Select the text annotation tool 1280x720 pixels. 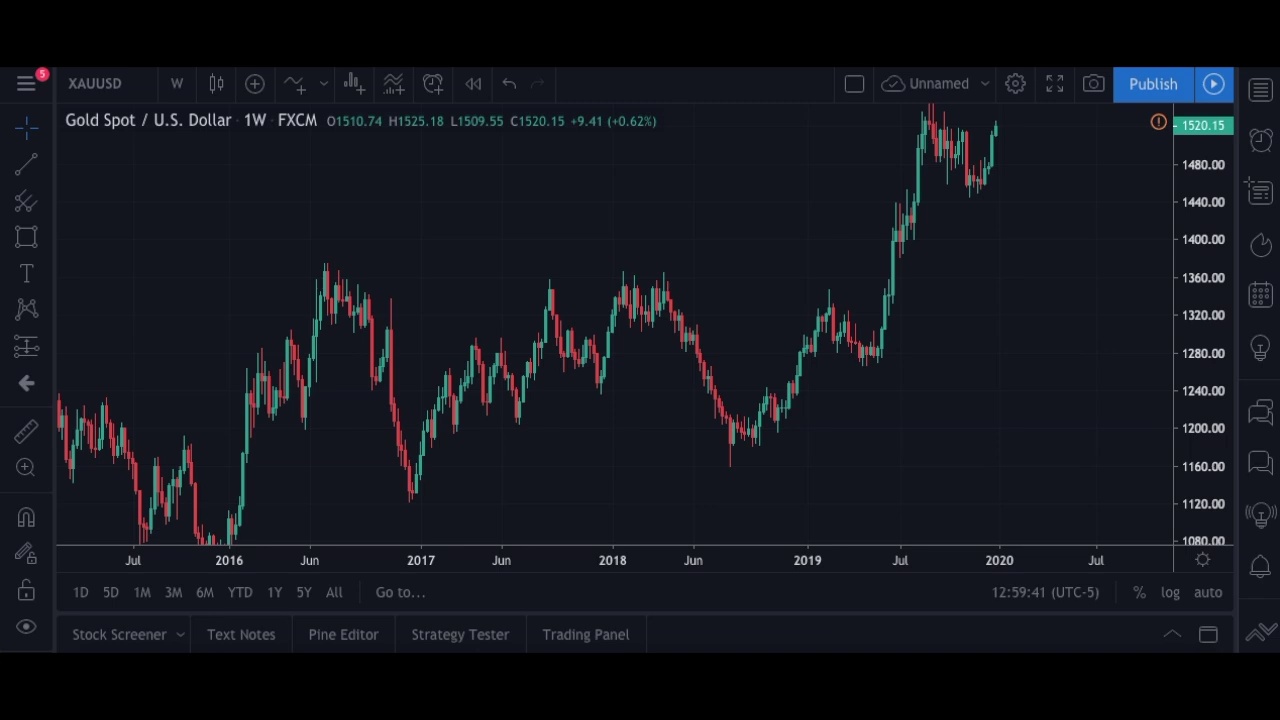coord(26,273)
